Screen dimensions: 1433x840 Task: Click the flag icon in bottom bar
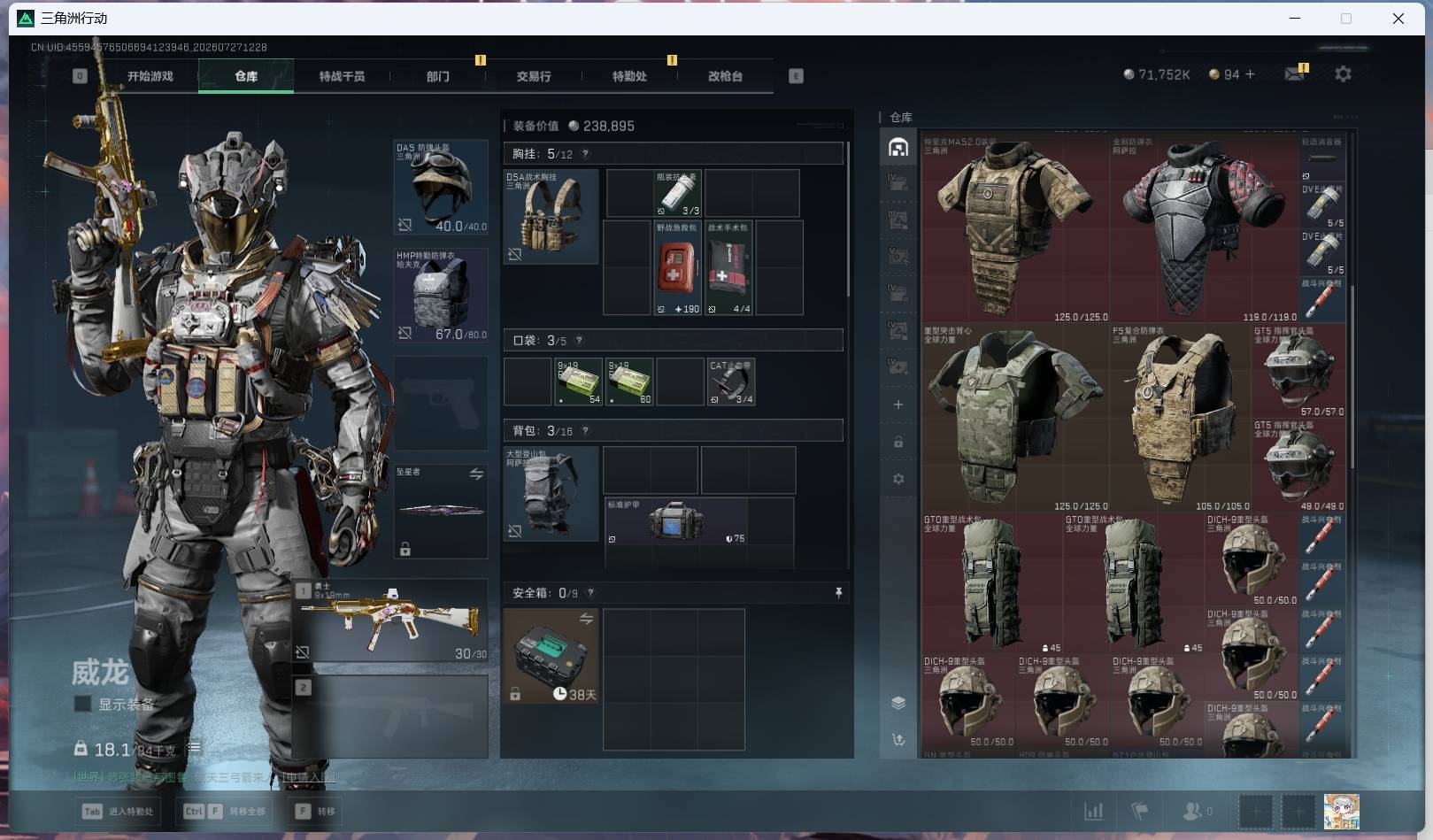click(x=1140, y=811)
